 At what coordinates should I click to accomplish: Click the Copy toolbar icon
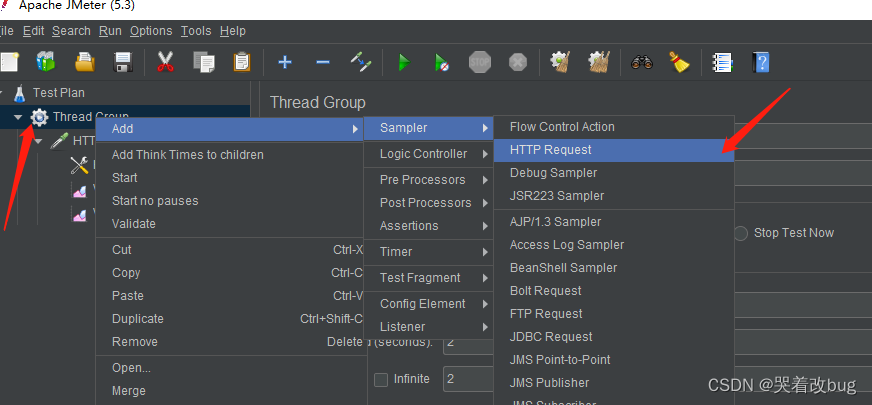click(204, 62)
